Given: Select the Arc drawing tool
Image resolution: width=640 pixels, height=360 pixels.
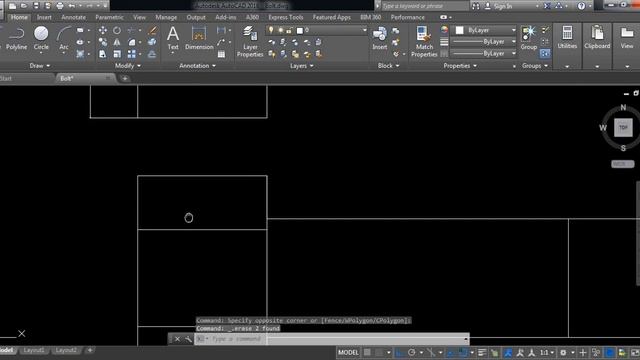Looking at the screenshot, I should coord(64,38).
